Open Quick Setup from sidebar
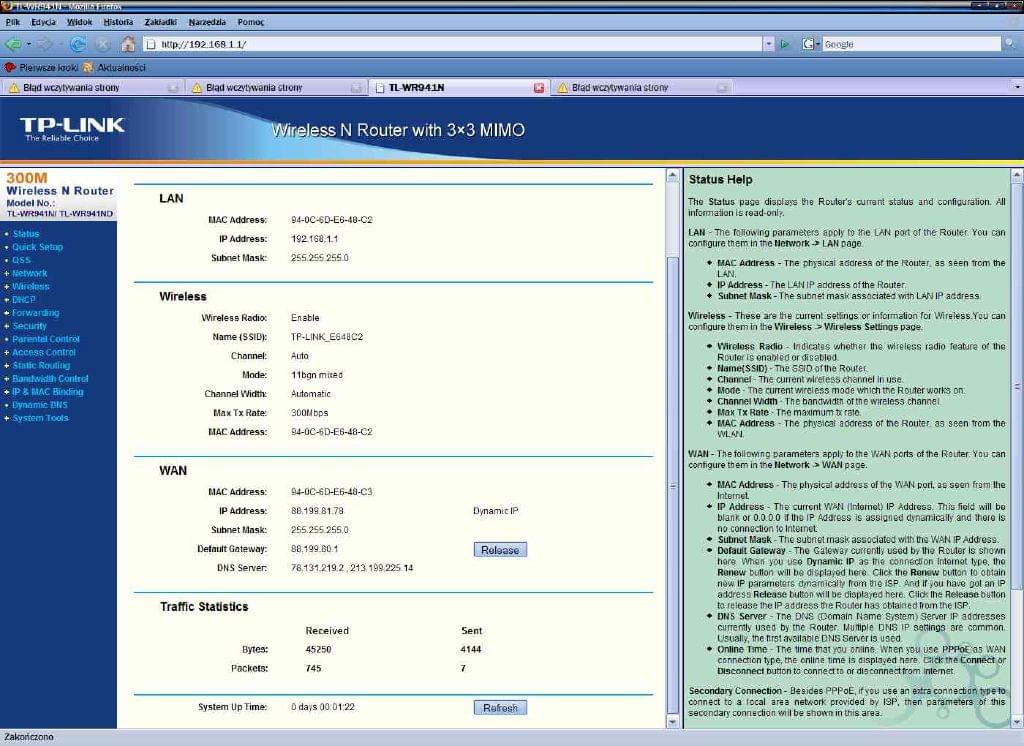1024x746 pixels. [38, 247]
